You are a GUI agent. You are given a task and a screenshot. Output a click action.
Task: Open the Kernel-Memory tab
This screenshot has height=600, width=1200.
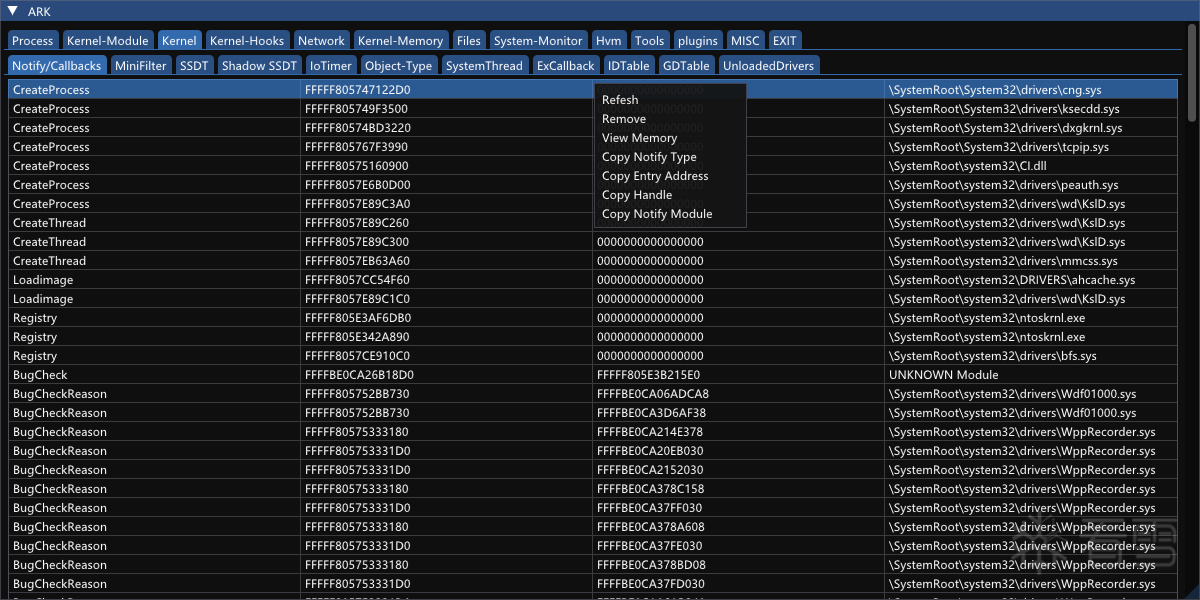tap(400, 41)
